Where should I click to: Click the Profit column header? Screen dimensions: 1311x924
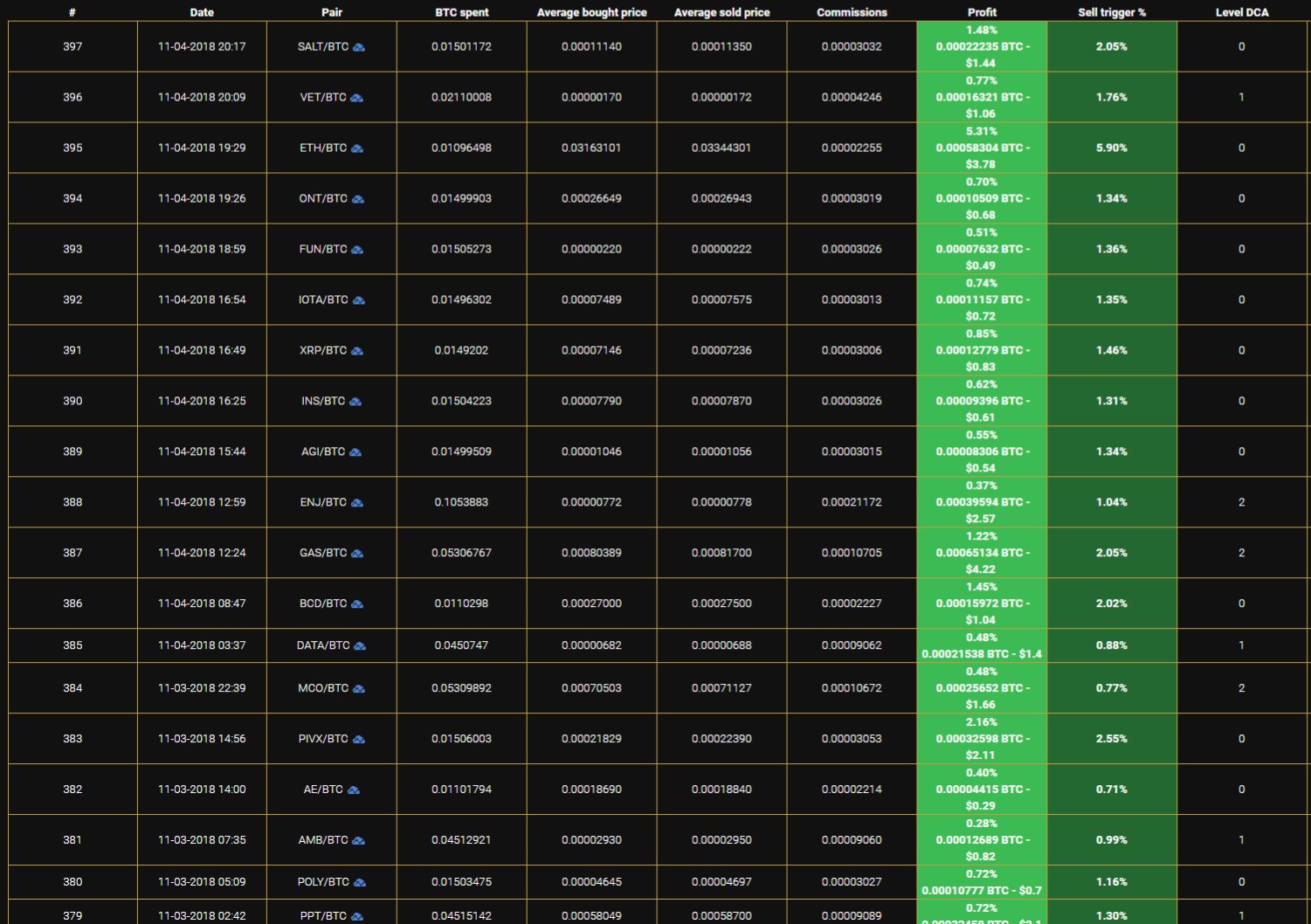[x=982, y=12]
